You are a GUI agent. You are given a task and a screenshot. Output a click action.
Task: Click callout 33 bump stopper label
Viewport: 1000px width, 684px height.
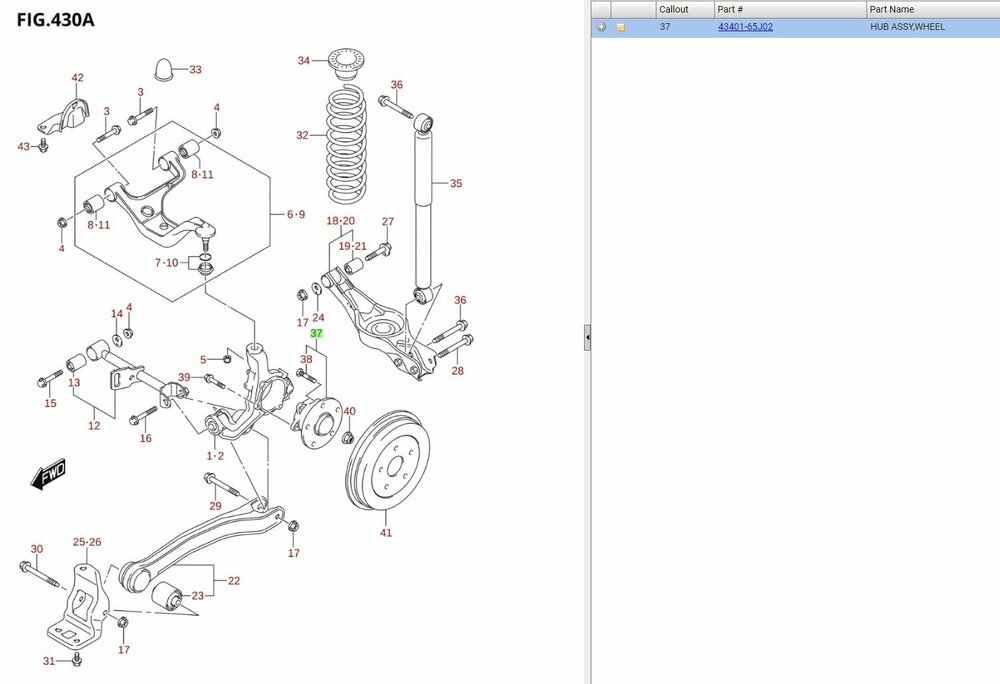[x=195, y=69]
